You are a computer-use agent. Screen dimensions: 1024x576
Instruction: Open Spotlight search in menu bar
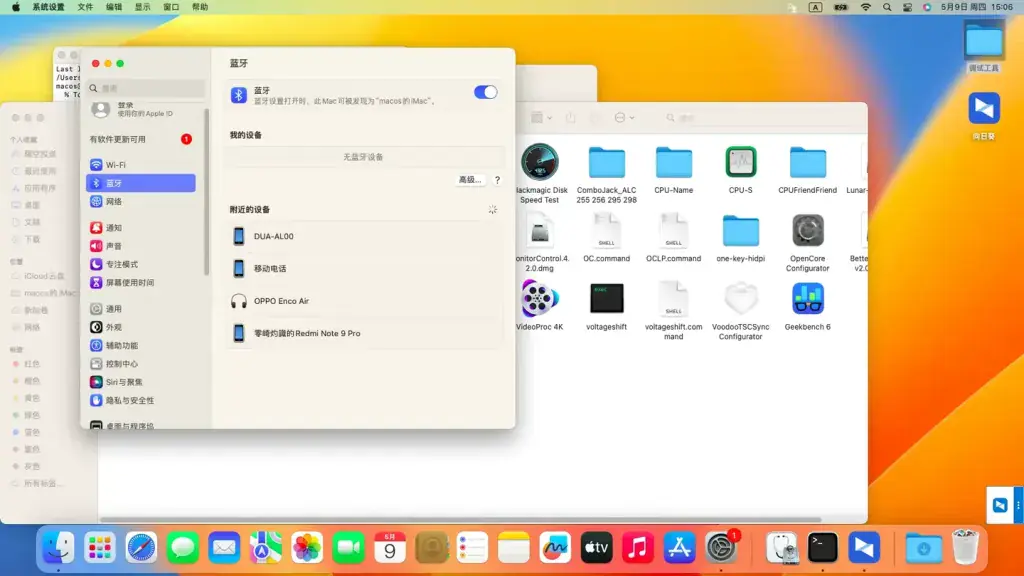point(887,7)
